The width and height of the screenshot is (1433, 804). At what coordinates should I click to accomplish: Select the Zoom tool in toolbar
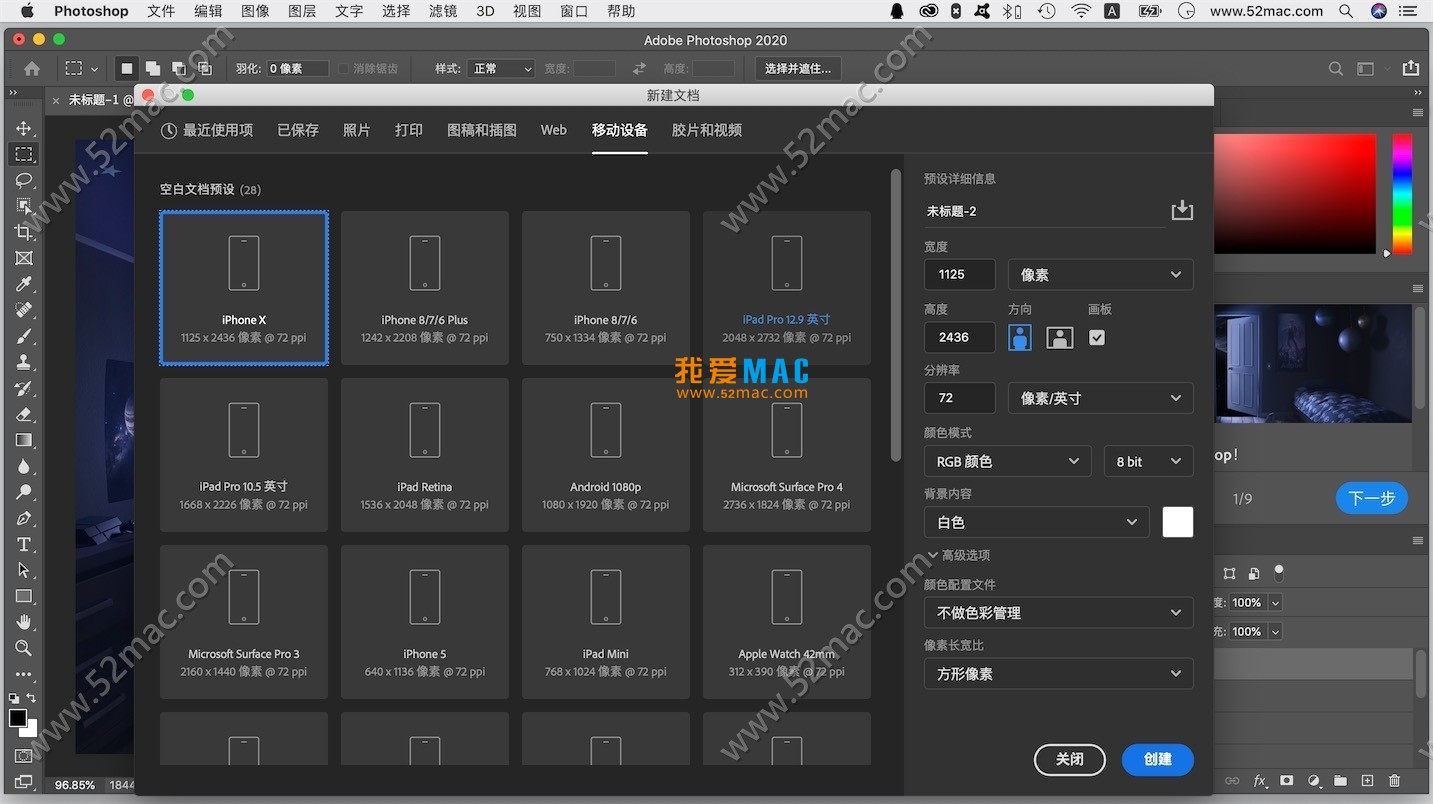tap(24, 648)
